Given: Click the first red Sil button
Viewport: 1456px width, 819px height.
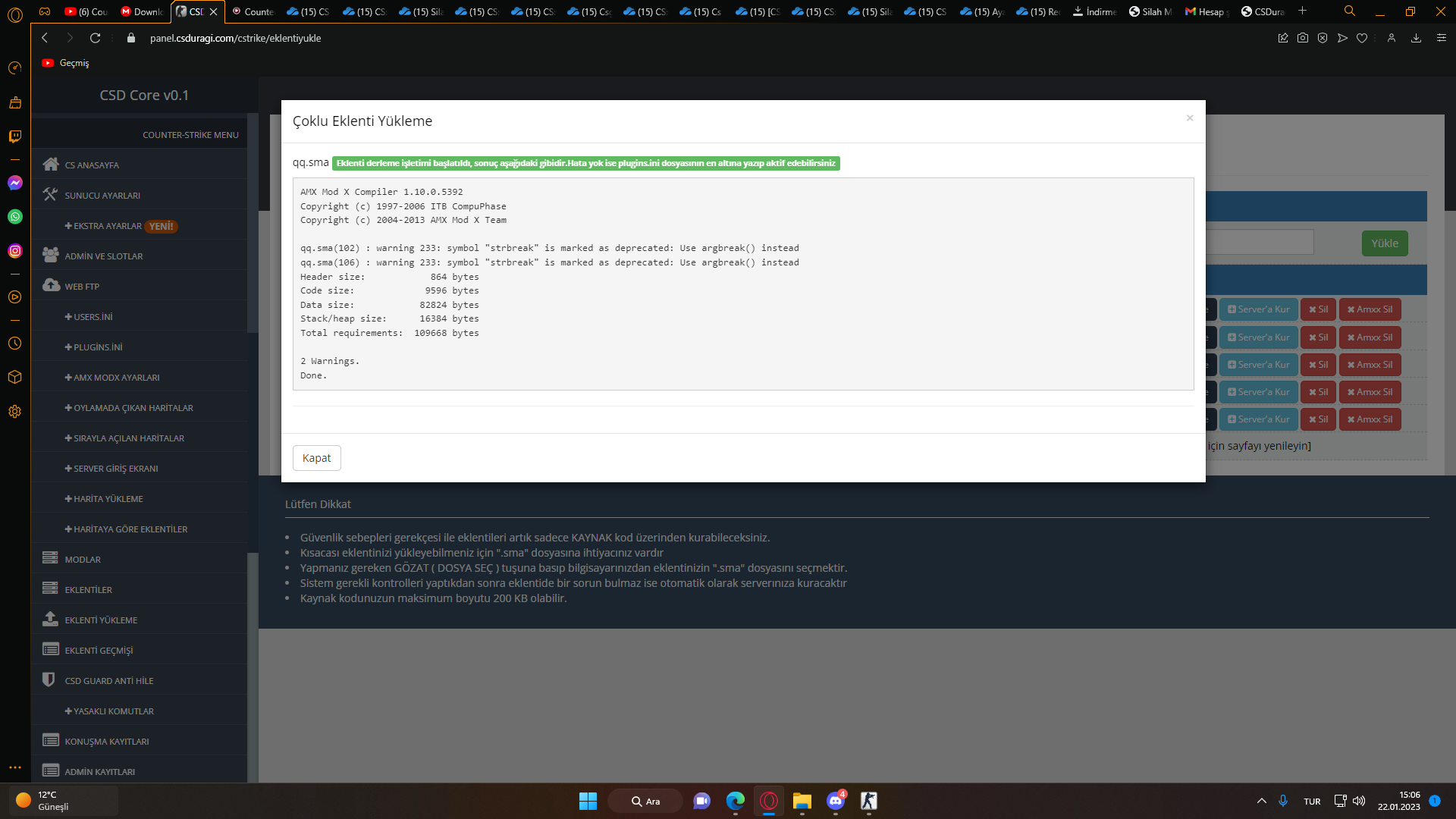Looking at the screenshot, I should pos(1318,309).
